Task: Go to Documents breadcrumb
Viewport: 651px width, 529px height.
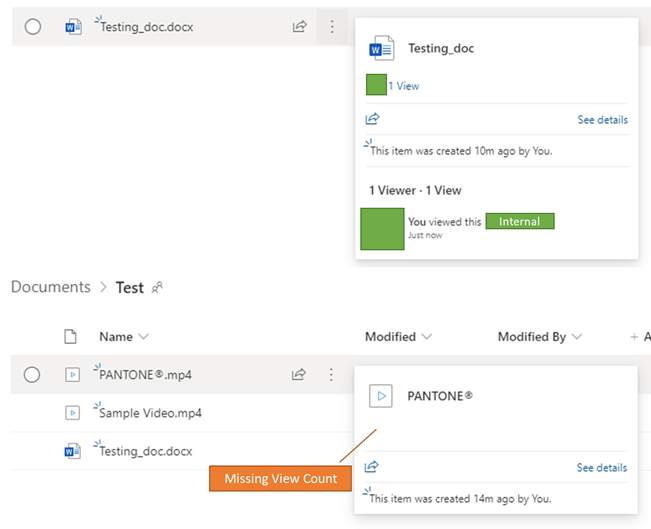Action: [51, 287]
